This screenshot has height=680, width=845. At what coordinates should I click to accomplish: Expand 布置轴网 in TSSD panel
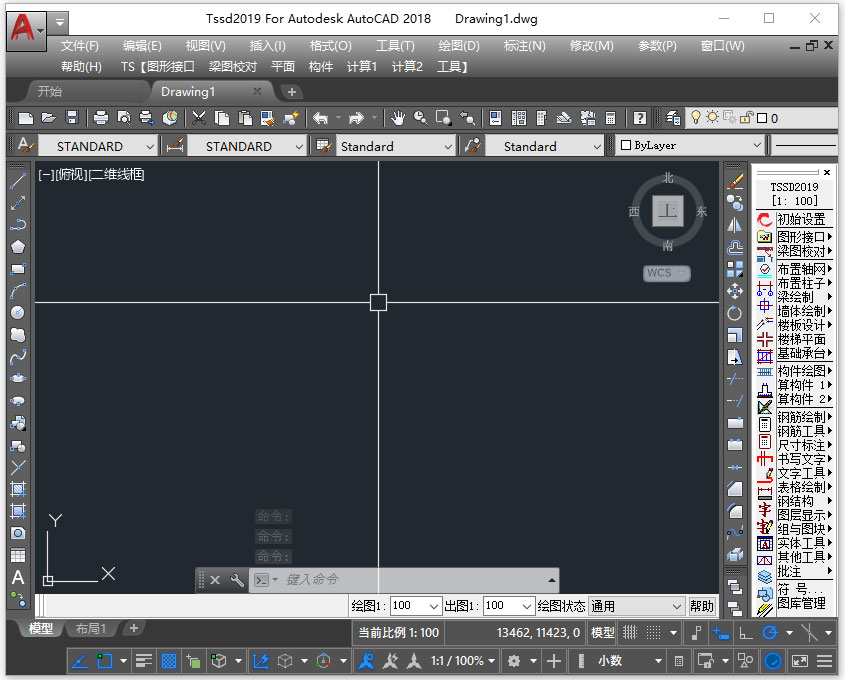coord(804,269)
